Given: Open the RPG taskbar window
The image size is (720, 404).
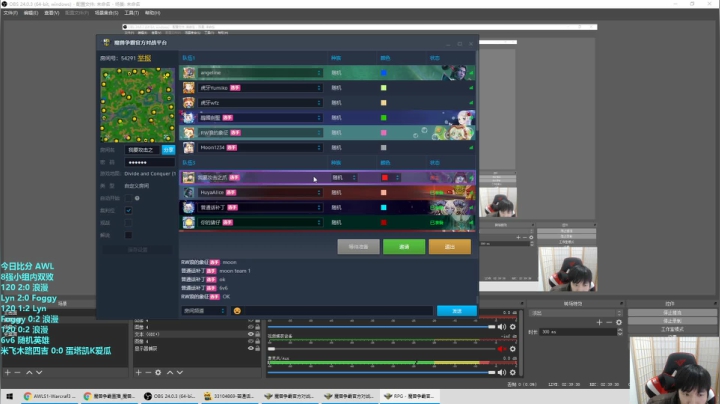Looking at the screenshot, I should [x=409, y=396].
